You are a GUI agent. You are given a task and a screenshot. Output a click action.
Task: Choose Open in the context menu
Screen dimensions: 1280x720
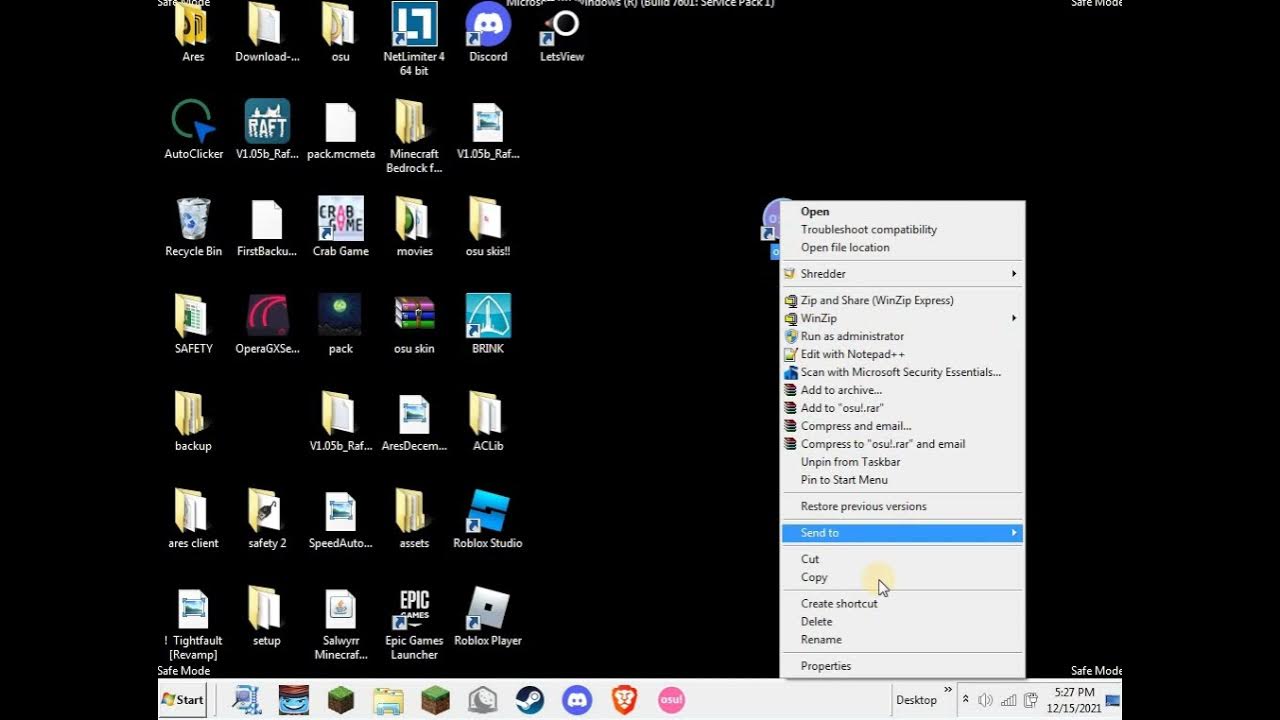click(x=815, y=212)
